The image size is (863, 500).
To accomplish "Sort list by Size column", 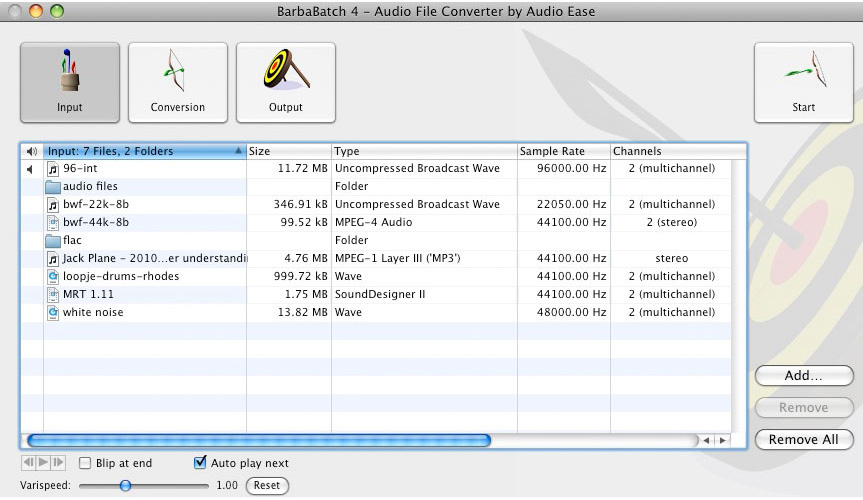I will pyautogui.click(x=288, y=152).
